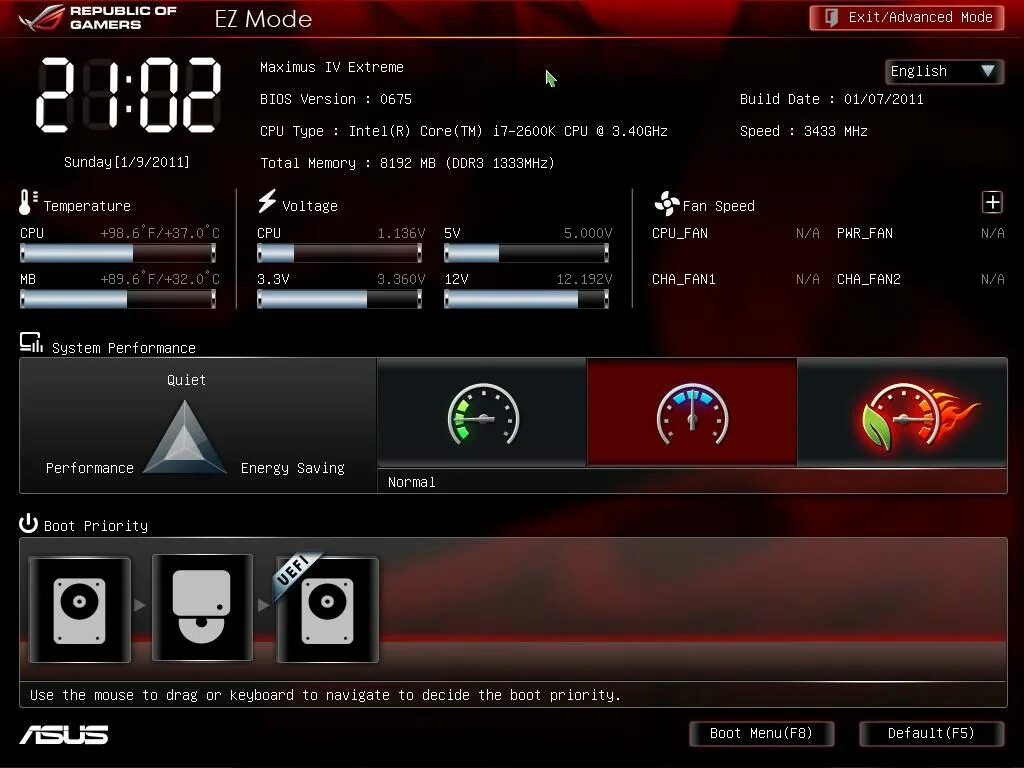Select the flaming ASUS Optimal performance gauge
1024x768 pixels.
pos(903,413)
